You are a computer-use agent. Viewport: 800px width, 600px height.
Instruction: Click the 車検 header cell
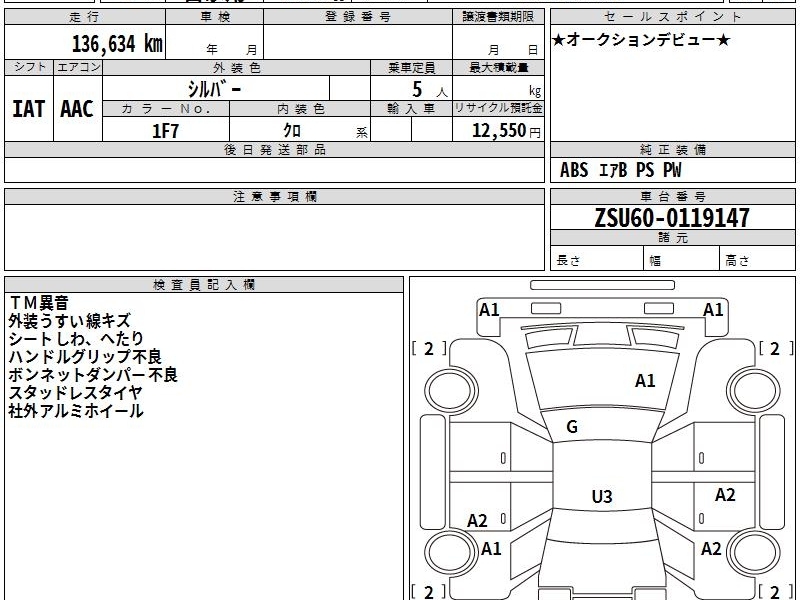215,17
